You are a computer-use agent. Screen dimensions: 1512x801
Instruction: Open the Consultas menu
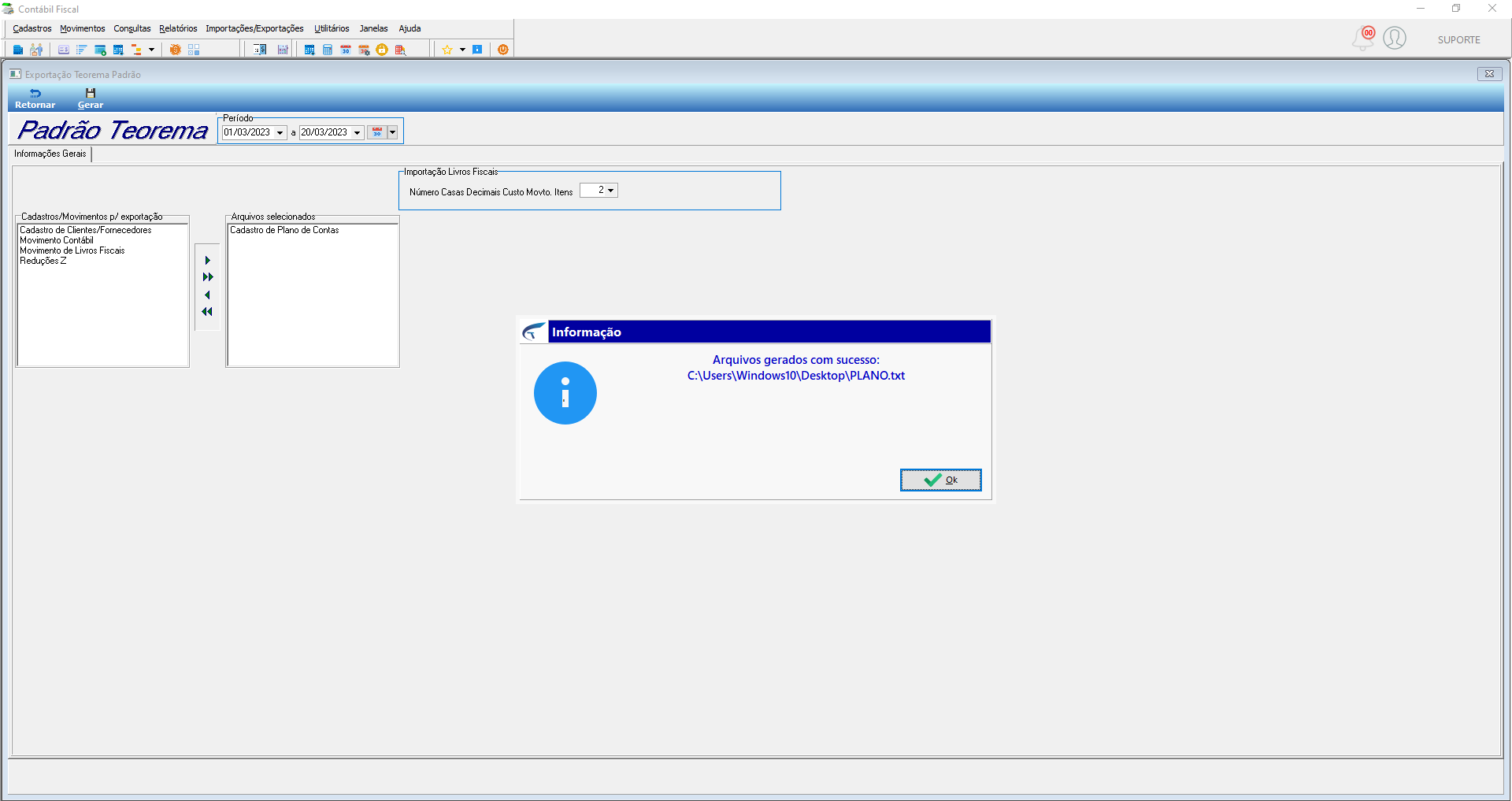132,28
